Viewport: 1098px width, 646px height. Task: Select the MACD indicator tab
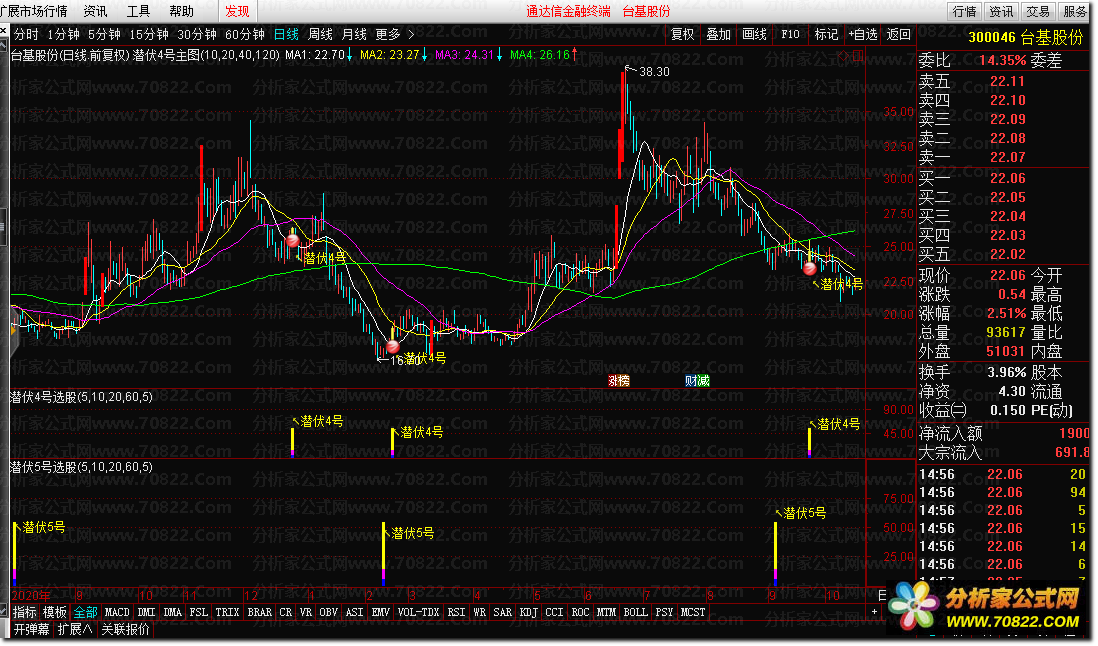[117, 612]
